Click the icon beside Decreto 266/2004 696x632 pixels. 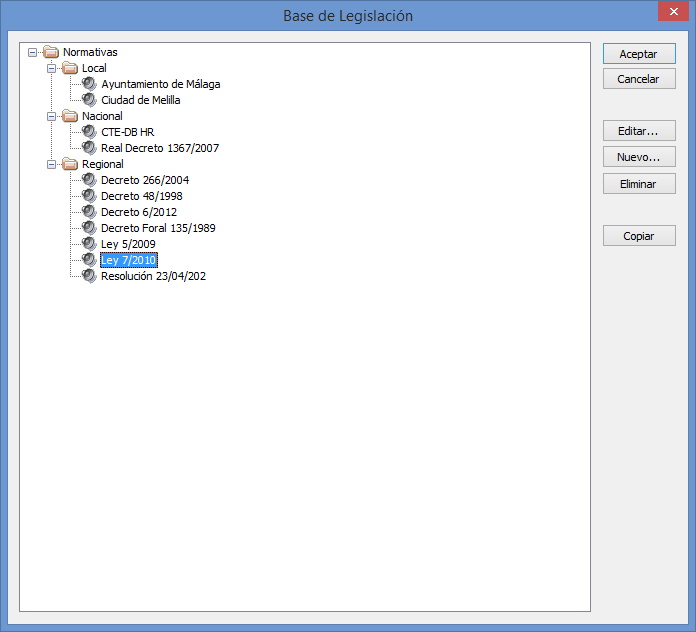[x=89, y=180]
